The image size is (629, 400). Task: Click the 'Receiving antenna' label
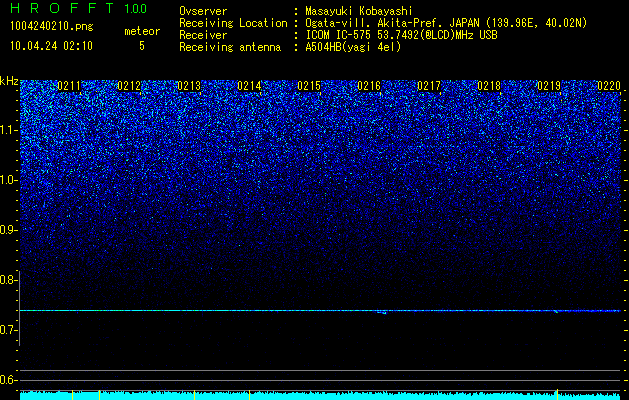[x=230, y=47]
